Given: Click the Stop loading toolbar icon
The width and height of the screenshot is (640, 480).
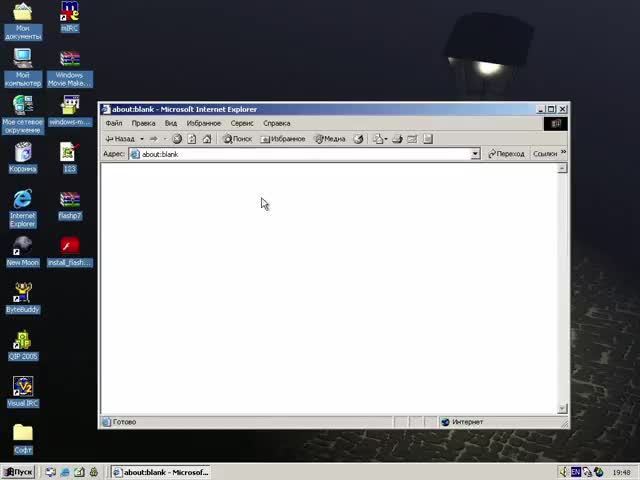Looking at the screenshot, I should pos(177,139).
